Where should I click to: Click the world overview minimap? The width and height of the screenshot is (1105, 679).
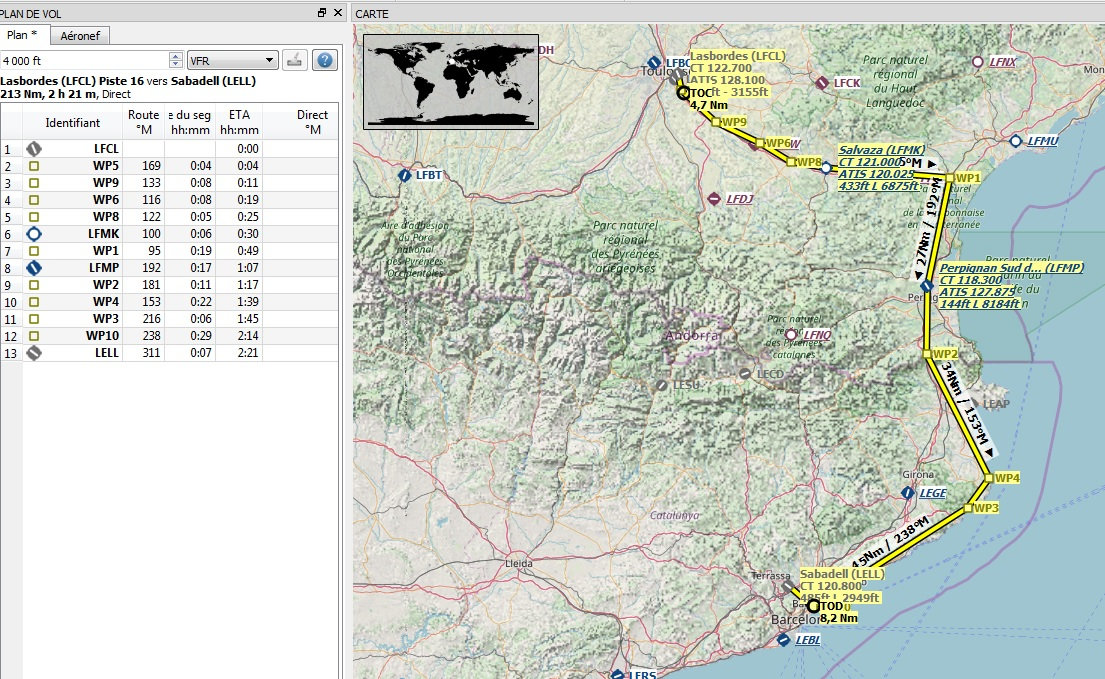tap(450, 81)
